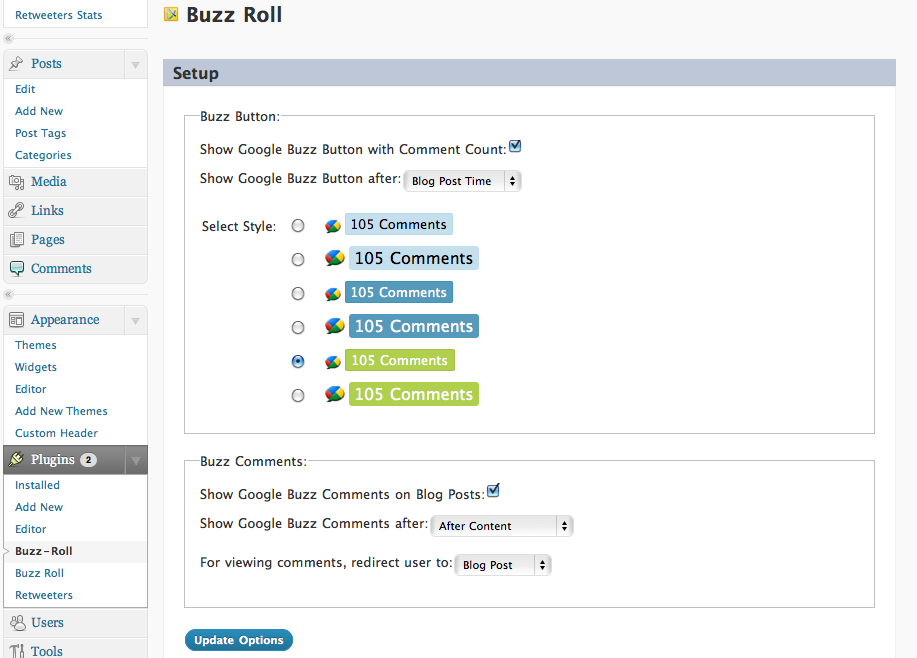
Task: Open the redirect user to Blog Post dropdown
Action: (x=503, y=565)
